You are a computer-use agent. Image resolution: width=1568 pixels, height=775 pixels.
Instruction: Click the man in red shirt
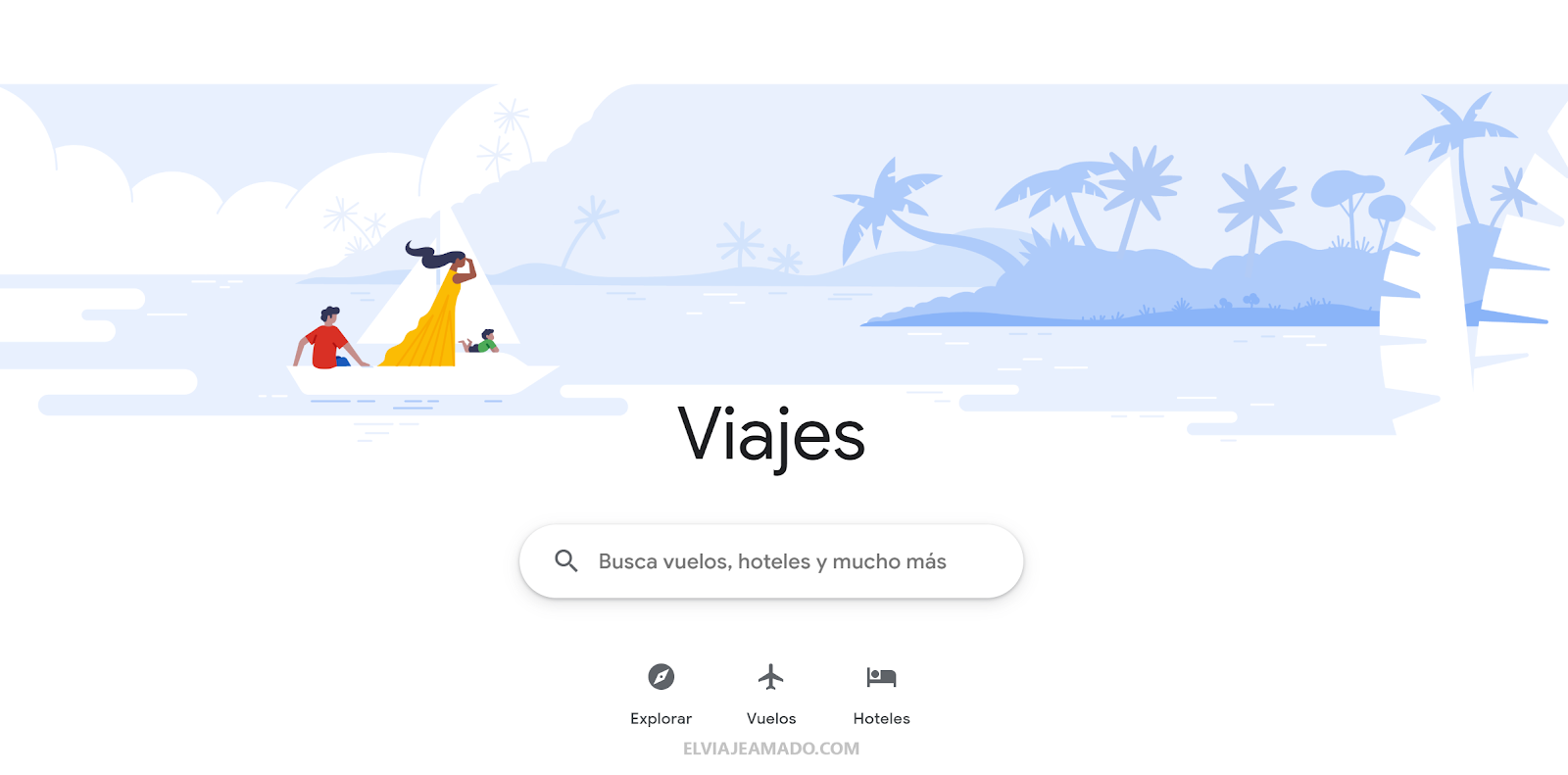[329, 338]
